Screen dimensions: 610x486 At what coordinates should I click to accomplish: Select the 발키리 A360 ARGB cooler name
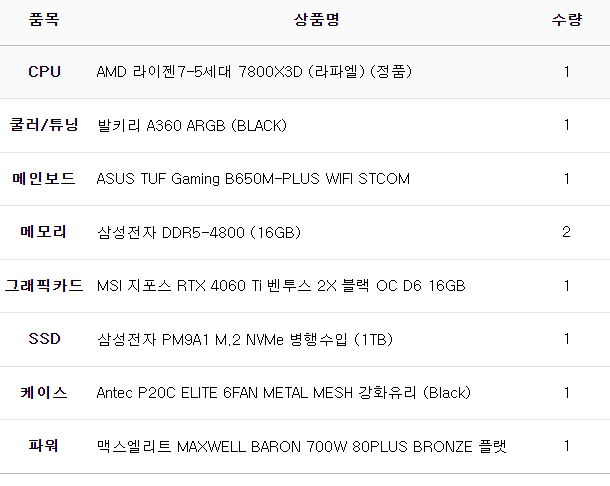[191, 125]
